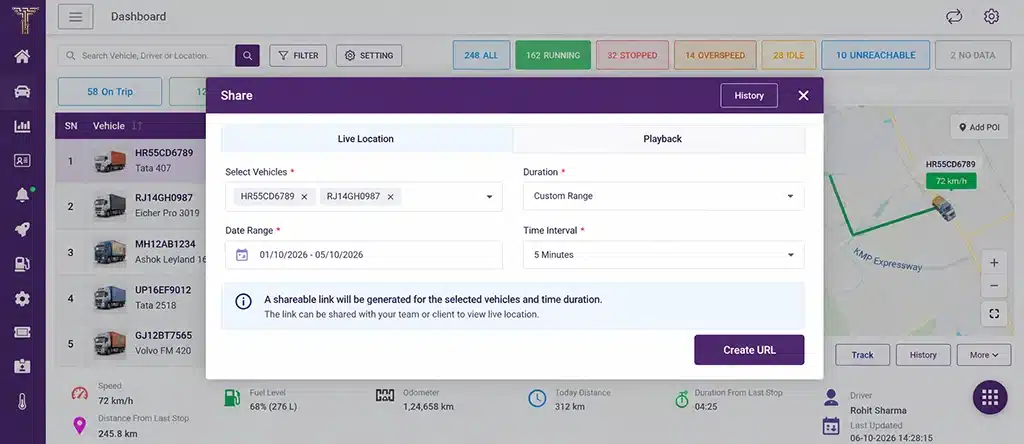
Task: Open the Home icon in sidebar
Action: pyautogui.click(x=22, y=56)
